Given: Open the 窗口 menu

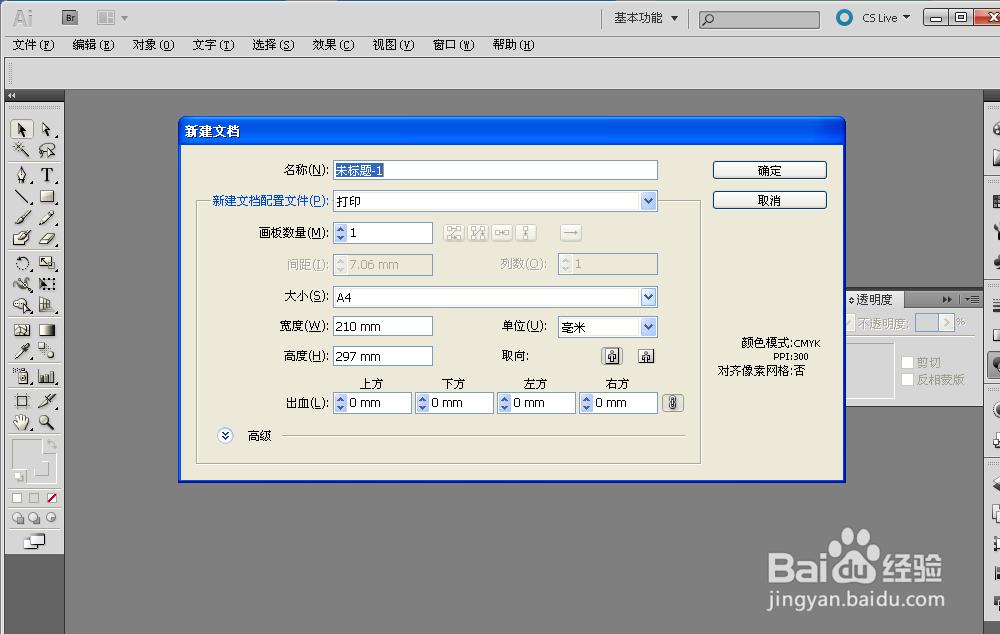Looking at the screenshot, I should pyautogui.click(x=453, y=45).
